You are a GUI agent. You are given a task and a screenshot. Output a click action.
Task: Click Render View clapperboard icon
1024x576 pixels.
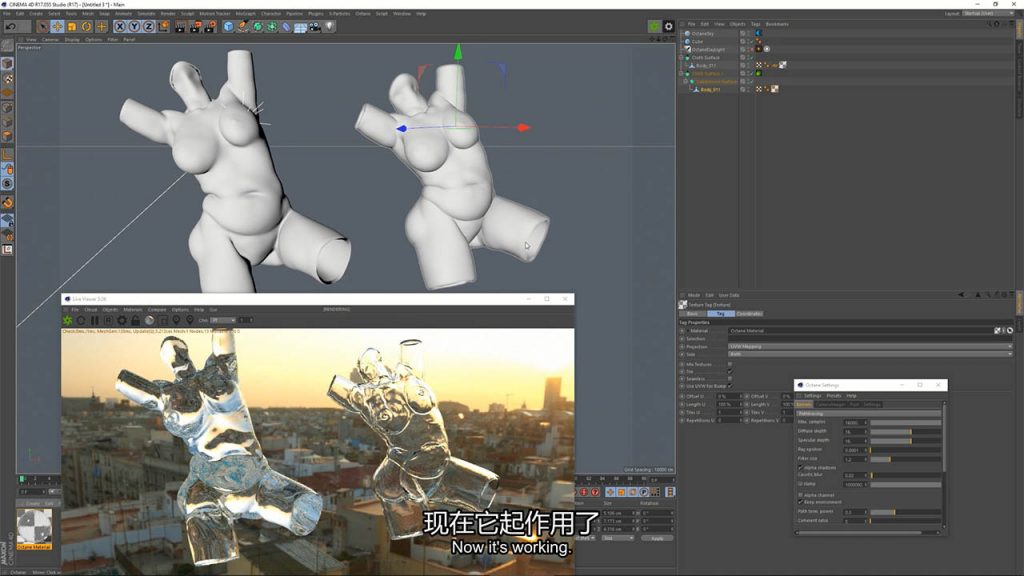click(180, 27)
